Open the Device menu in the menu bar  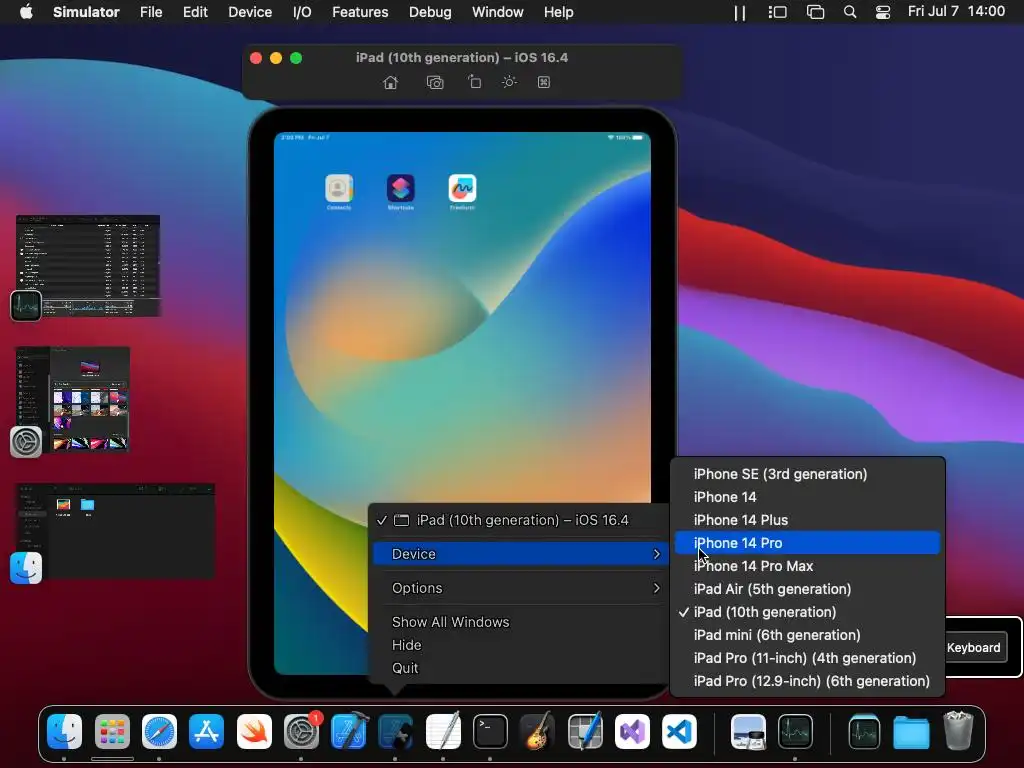click(x=250, y=12)
